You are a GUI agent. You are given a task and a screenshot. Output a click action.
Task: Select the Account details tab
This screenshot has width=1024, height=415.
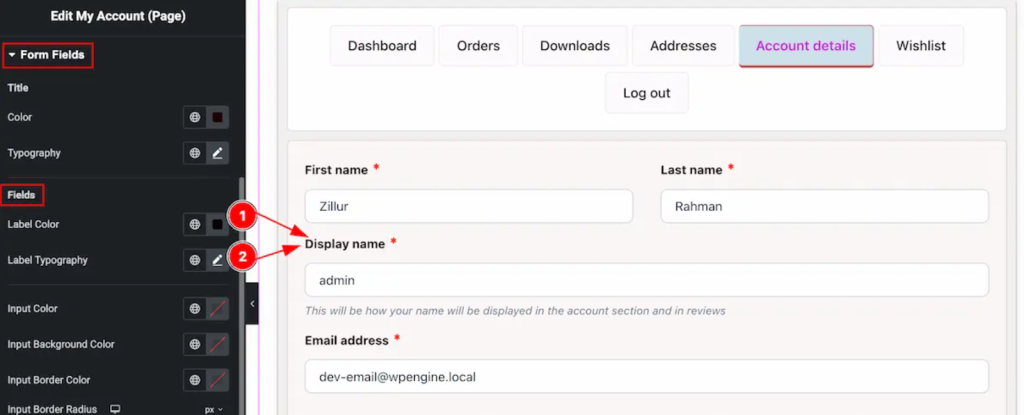pyautogui.click(x=806, y=46)
